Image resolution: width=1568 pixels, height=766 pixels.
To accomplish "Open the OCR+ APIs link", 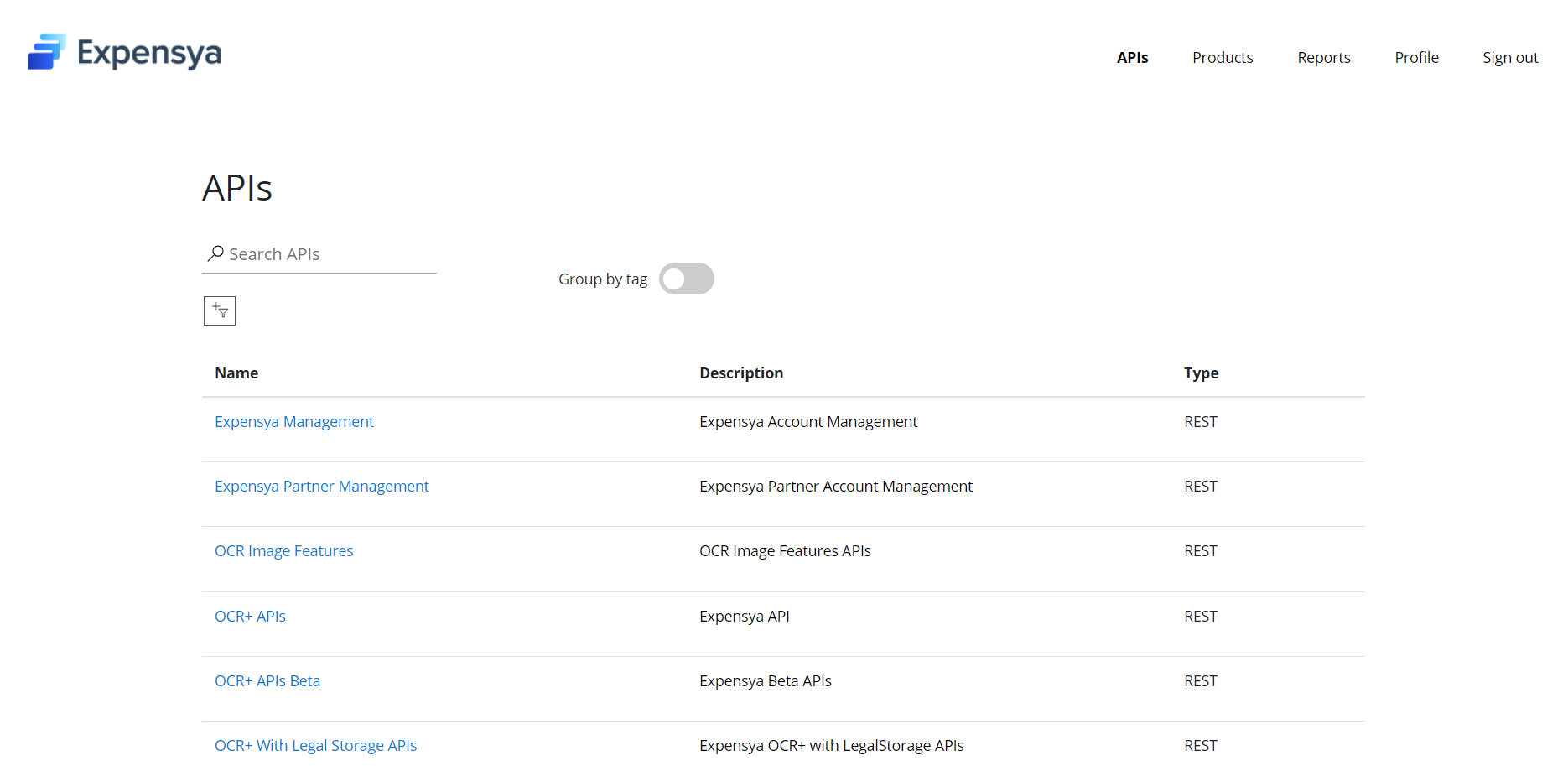I will (250, 616).
